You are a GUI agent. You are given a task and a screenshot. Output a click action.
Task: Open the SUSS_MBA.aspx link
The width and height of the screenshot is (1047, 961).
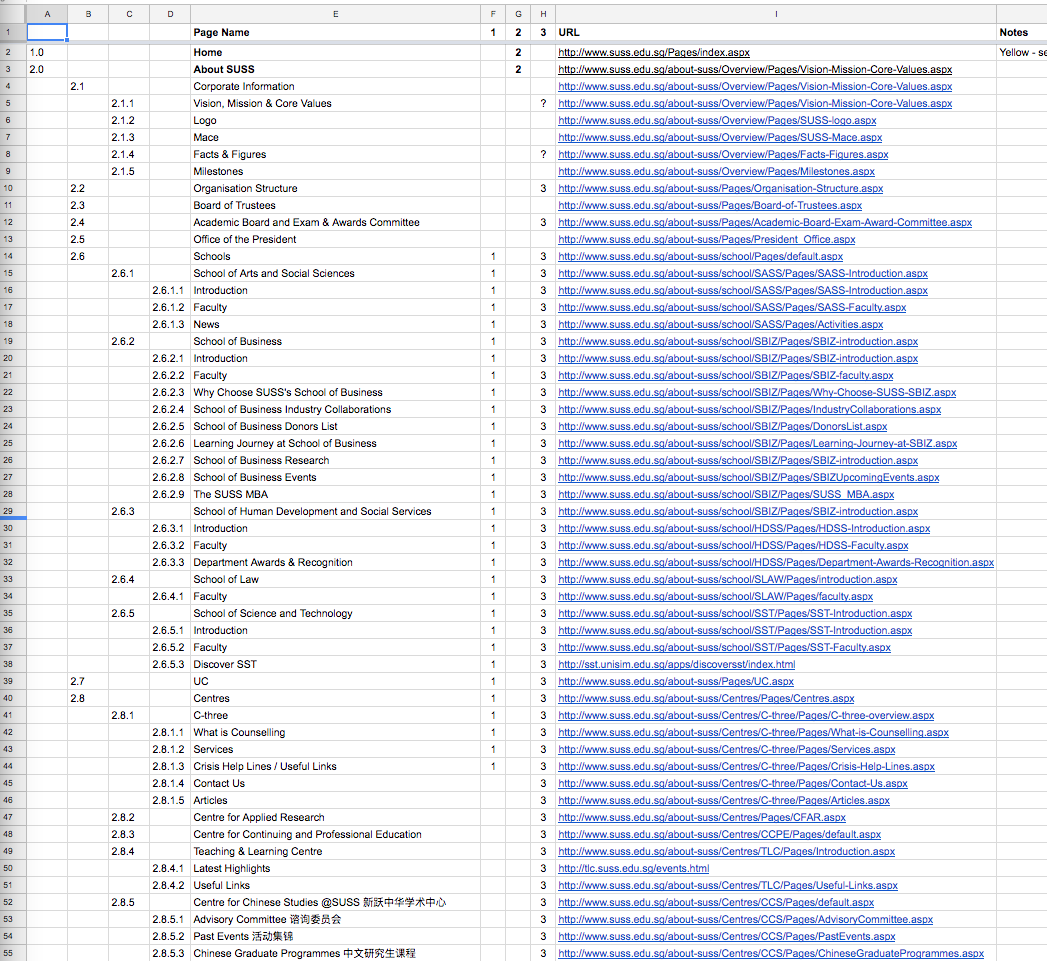[726, 494]
